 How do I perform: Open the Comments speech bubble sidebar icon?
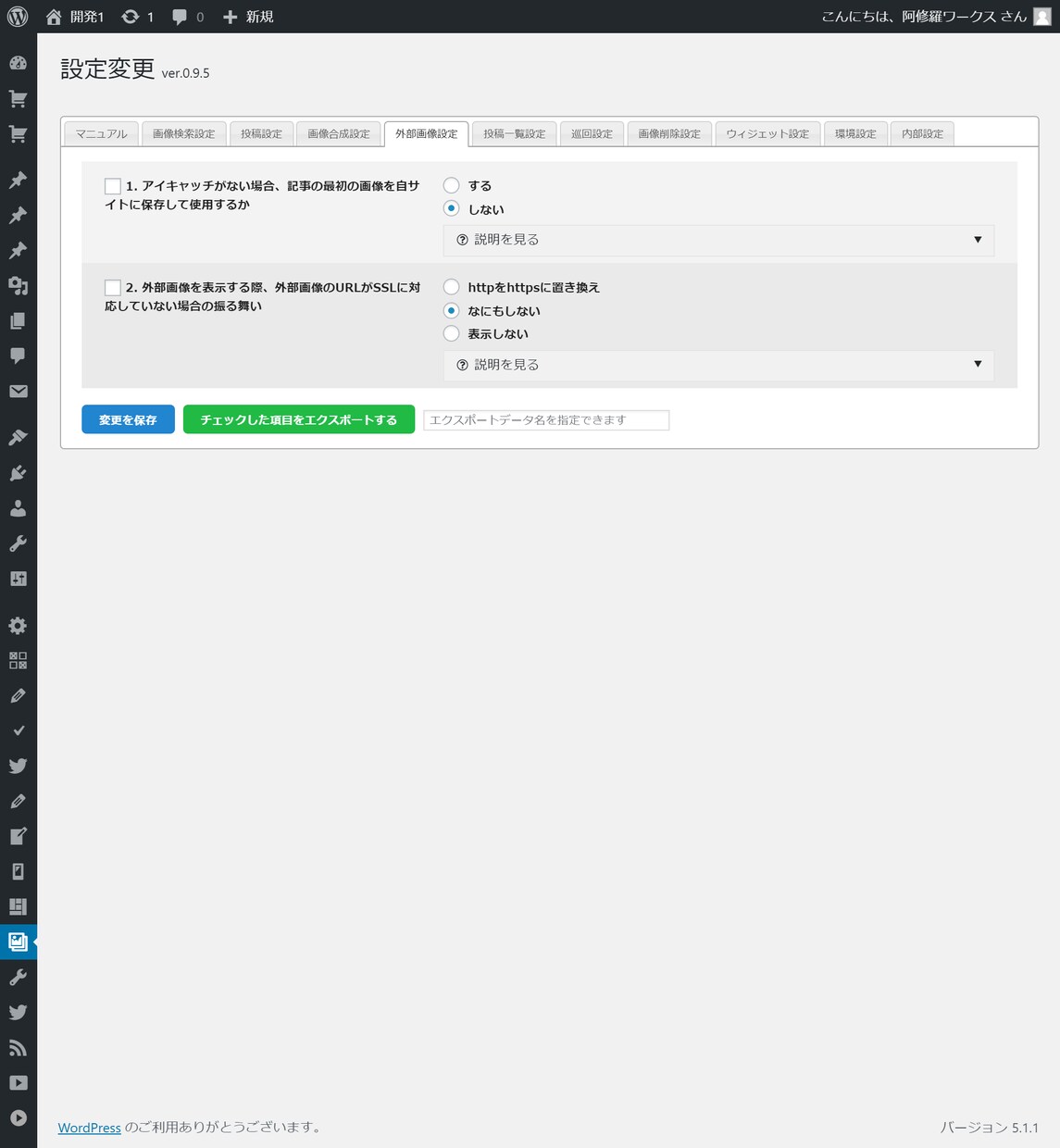coord(18,356)
